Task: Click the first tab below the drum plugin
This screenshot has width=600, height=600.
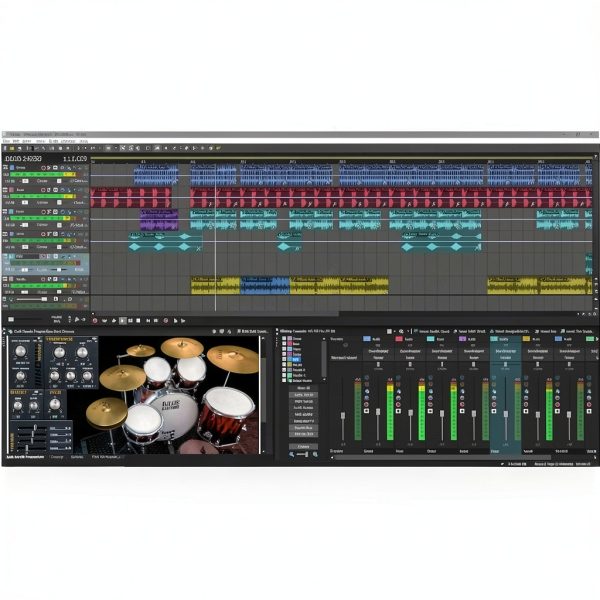Action: coord(25,457)
